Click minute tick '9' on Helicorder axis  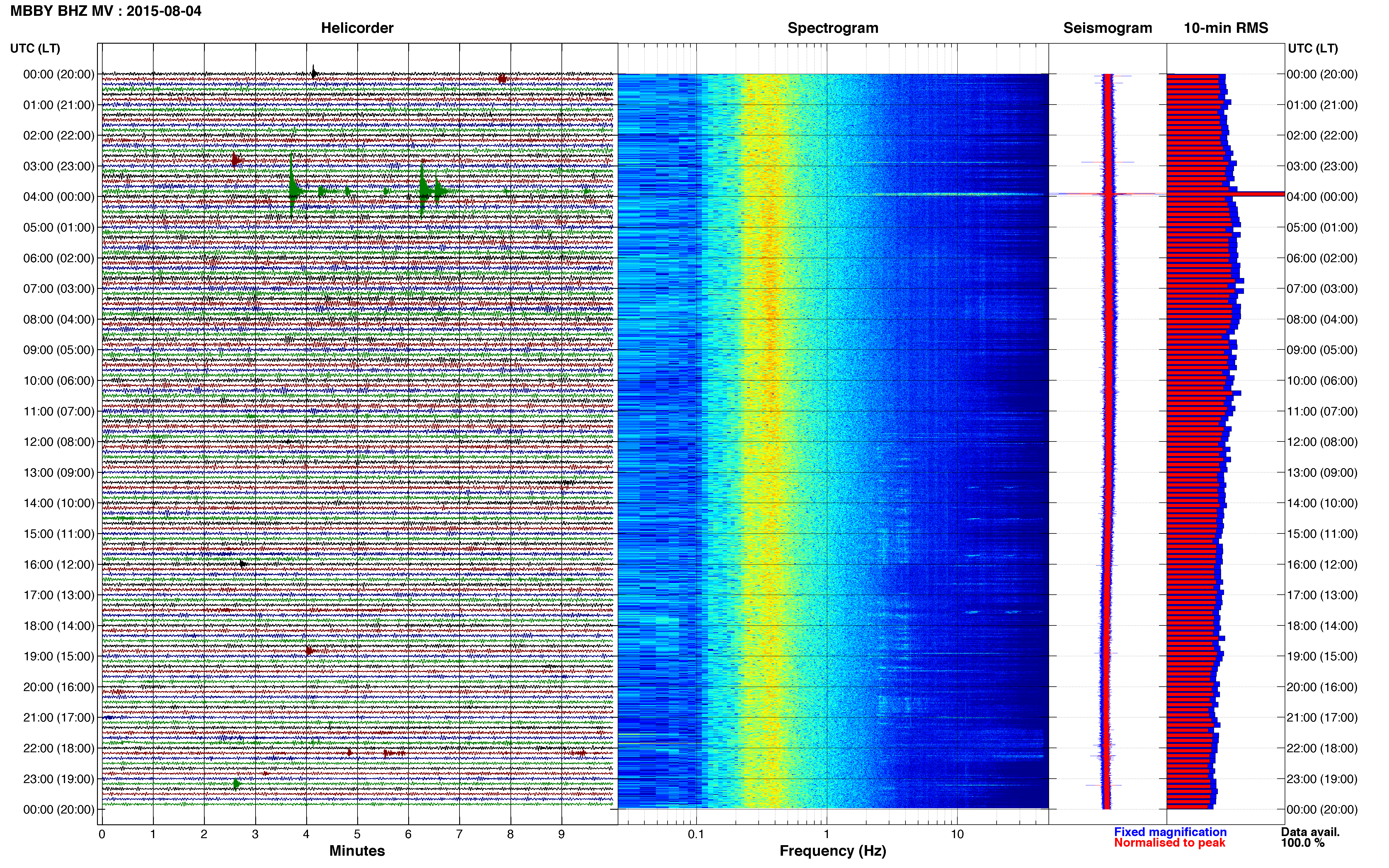coord(561,834)
